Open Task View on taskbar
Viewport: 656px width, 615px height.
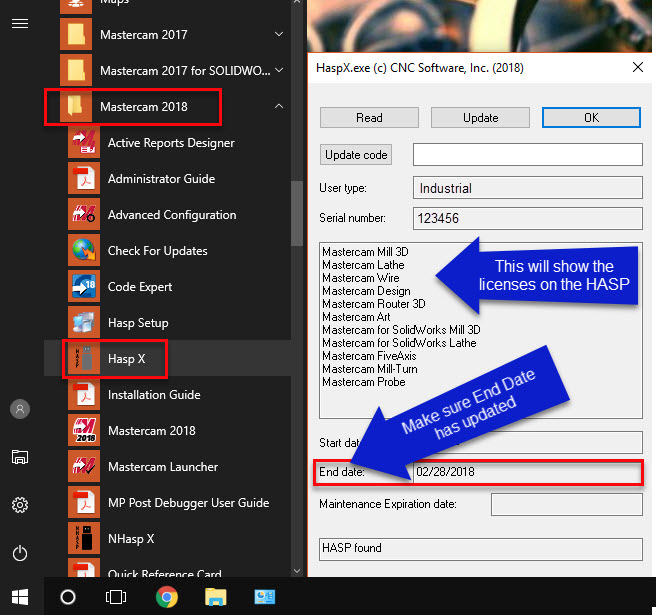(116, 597)
